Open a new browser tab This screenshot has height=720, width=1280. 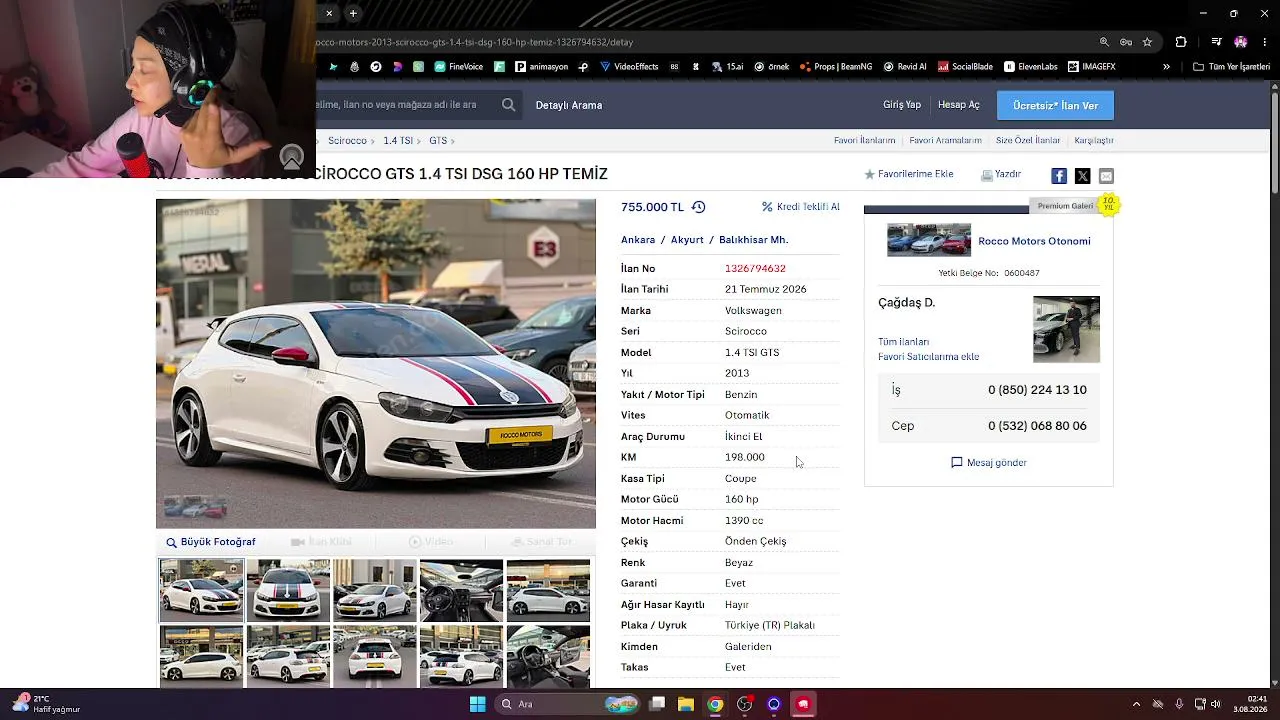pos(353,13)
